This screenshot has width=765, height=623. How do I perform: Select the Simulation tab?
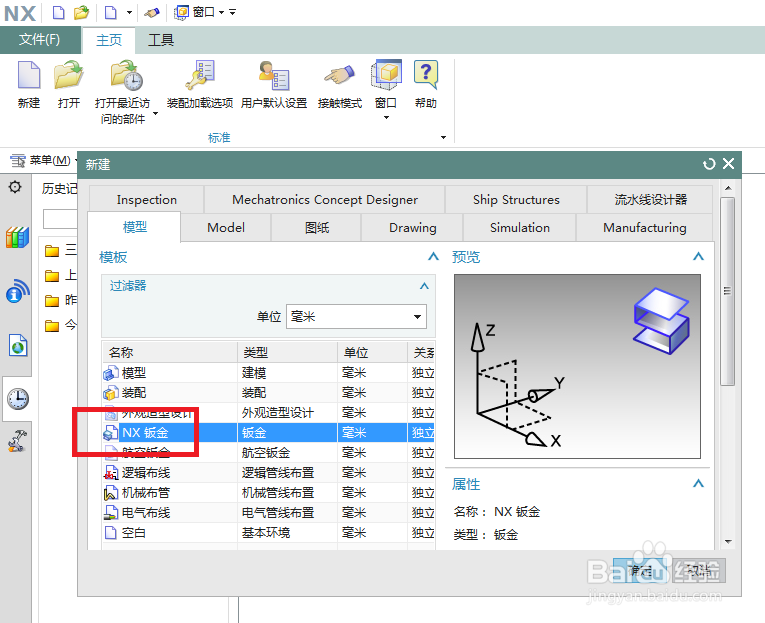click(520, 227)
